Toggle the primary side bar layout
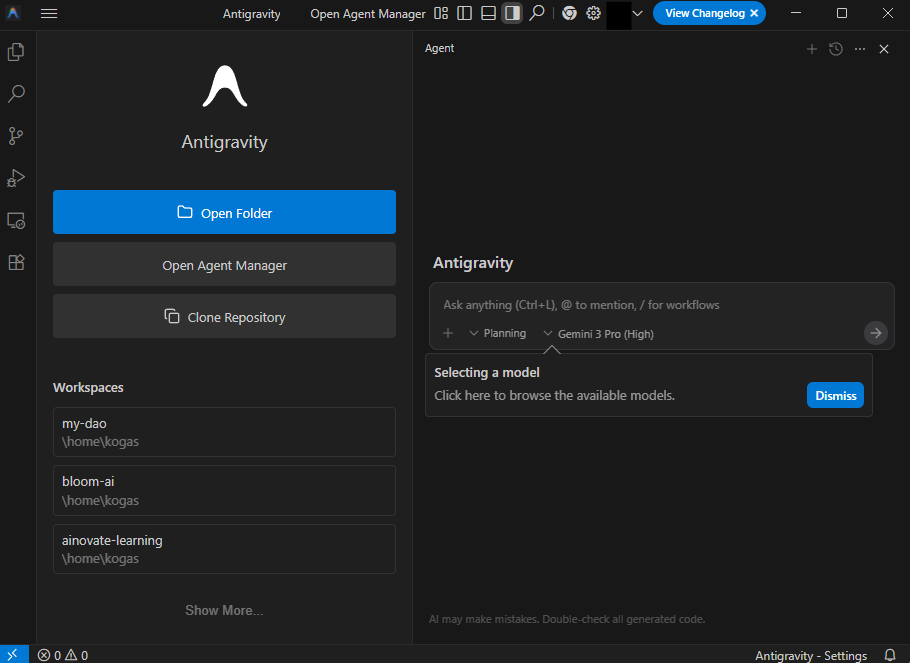 464,13
